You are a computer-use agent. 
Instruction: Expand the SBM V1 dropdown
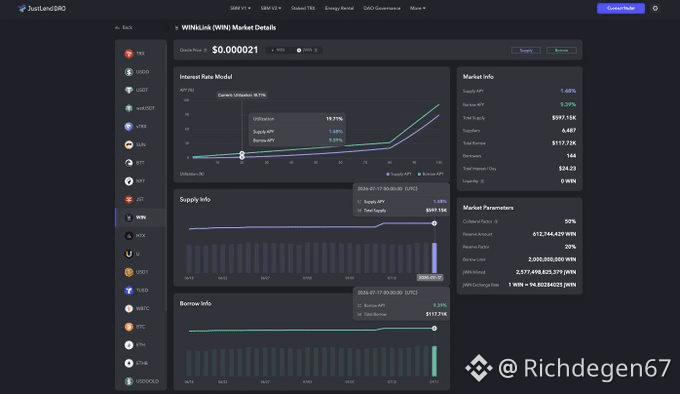(240, 8)
